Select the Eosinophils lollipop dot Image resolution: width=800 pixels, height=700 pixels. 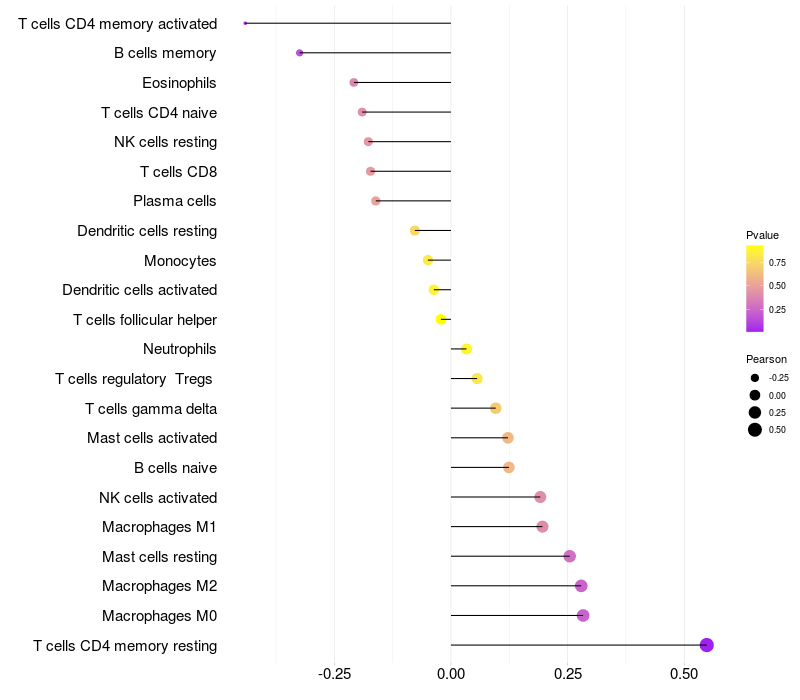353,82
